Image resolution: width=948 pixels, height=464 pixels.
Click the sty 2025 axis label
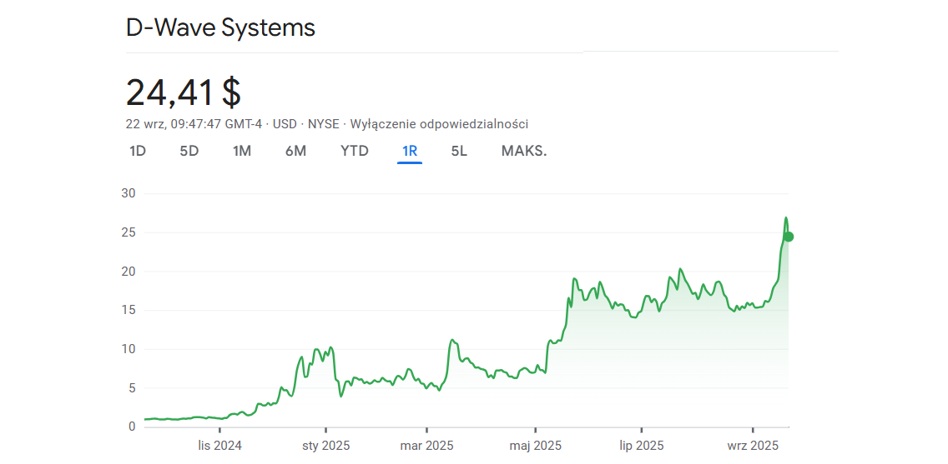[326, 446]
